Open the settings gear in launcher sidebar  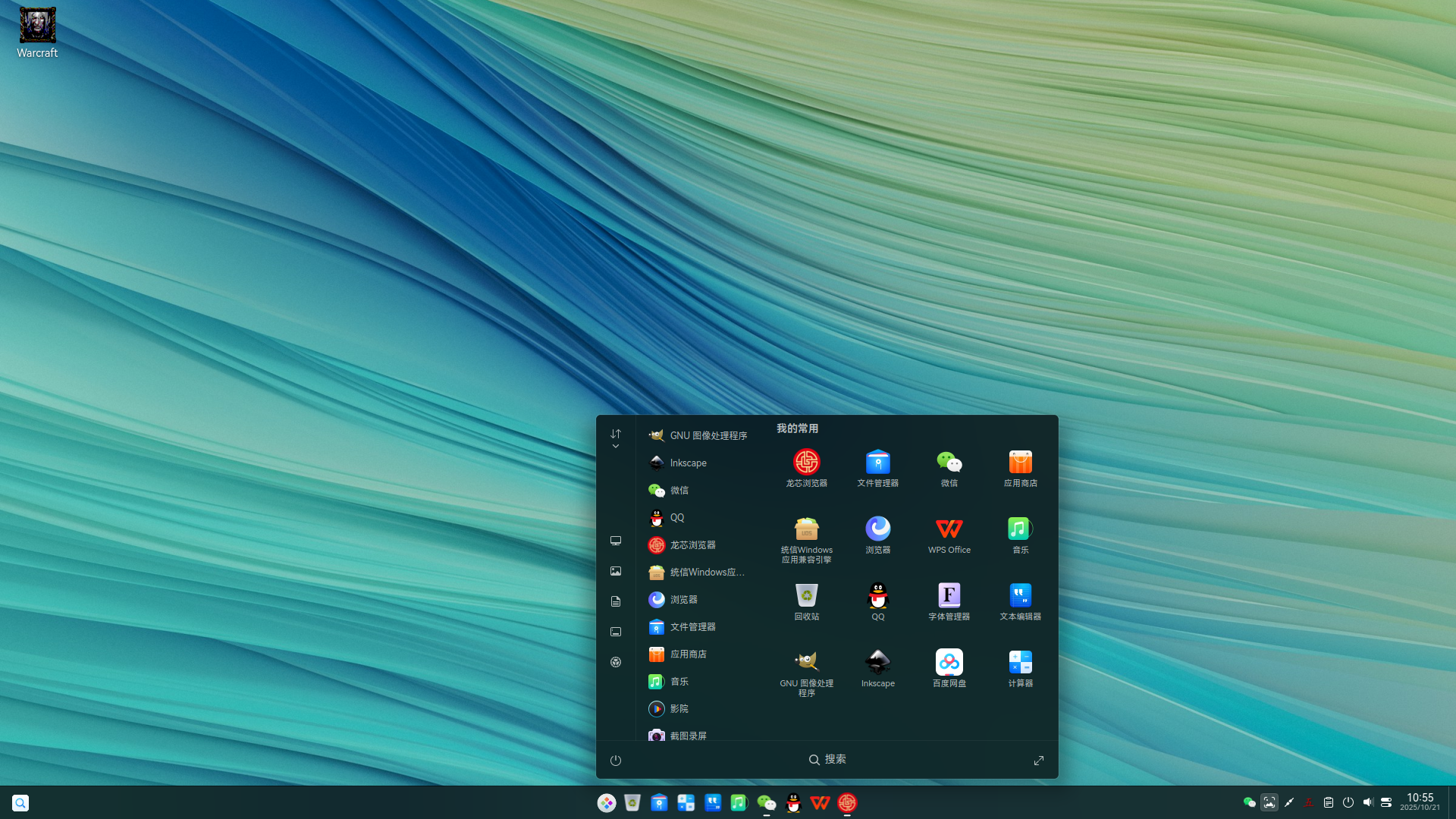(616, 662)
